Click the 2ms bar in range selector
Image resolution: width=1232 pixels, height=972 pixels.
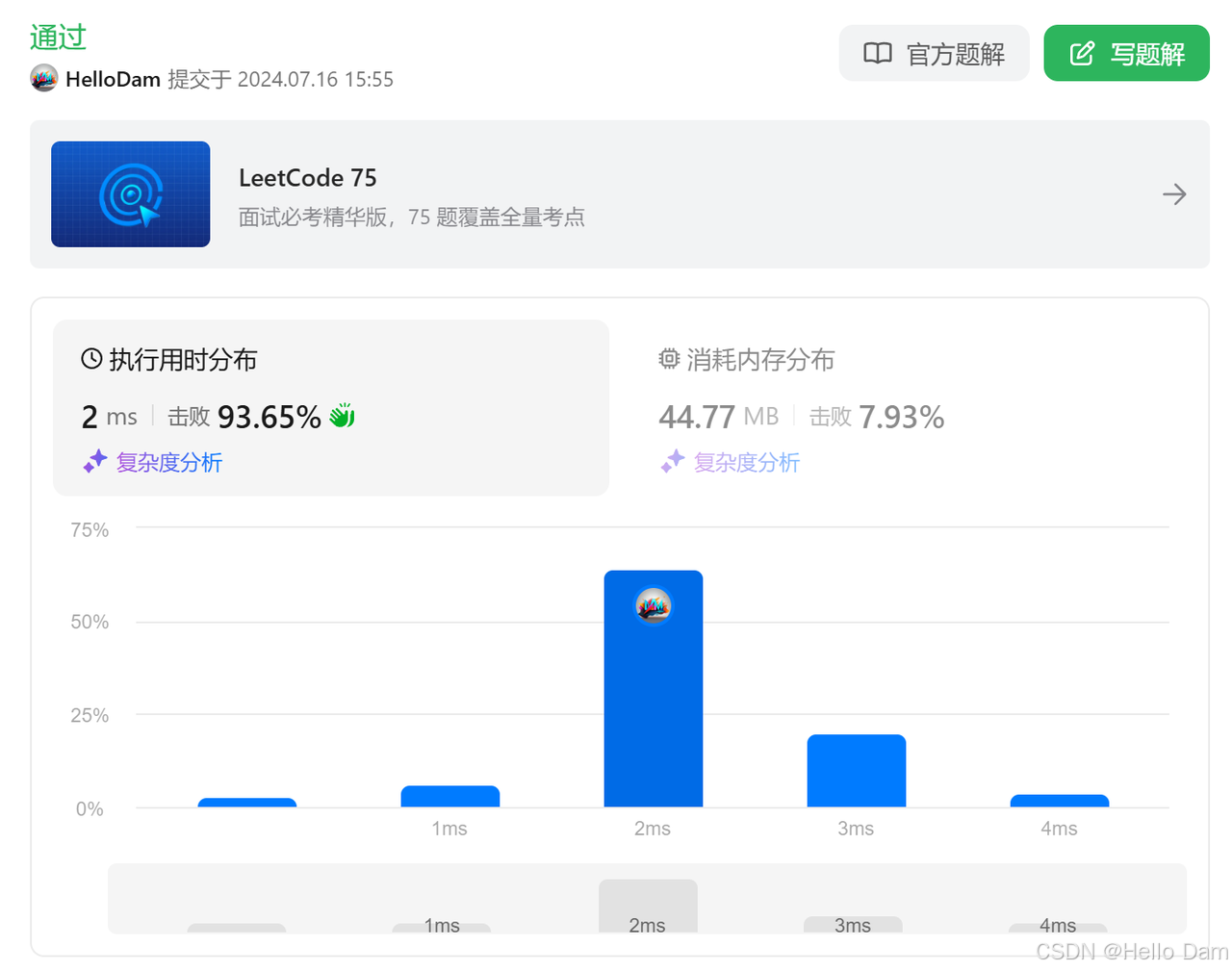pos(648,906)
